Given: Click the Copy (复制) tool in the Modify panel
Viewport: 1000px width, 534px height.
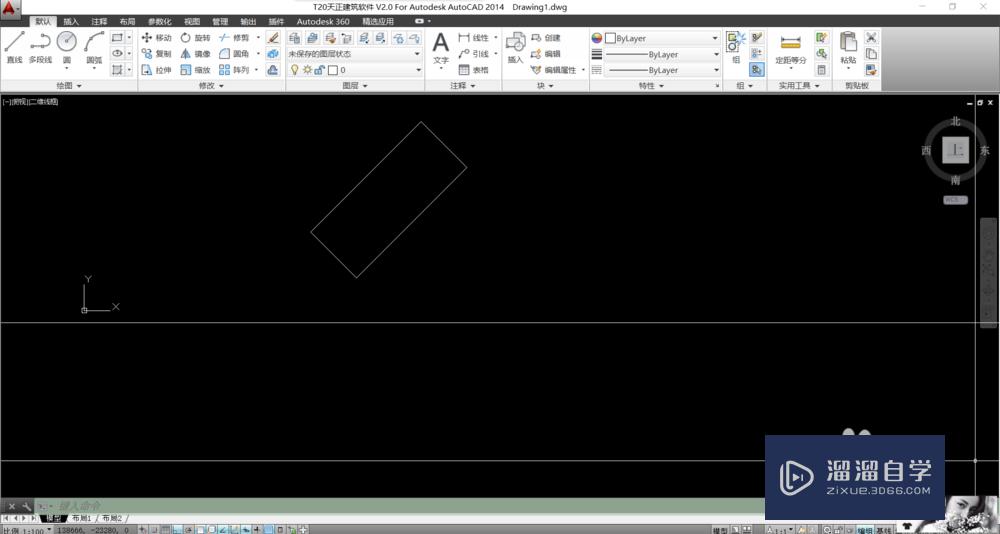Looking at the screenshot, I should click(156, 54).
